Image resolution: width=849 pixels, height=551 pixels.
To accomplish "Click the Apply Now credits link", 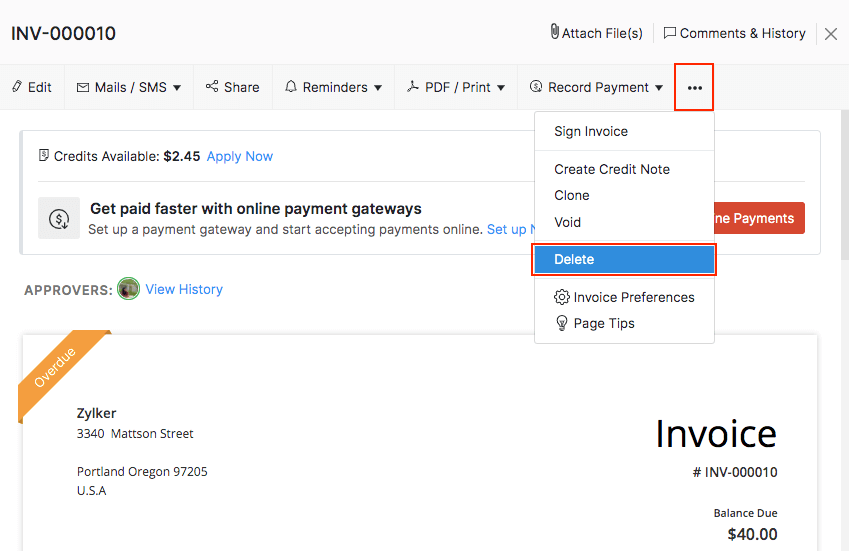I will coord(240,156).
